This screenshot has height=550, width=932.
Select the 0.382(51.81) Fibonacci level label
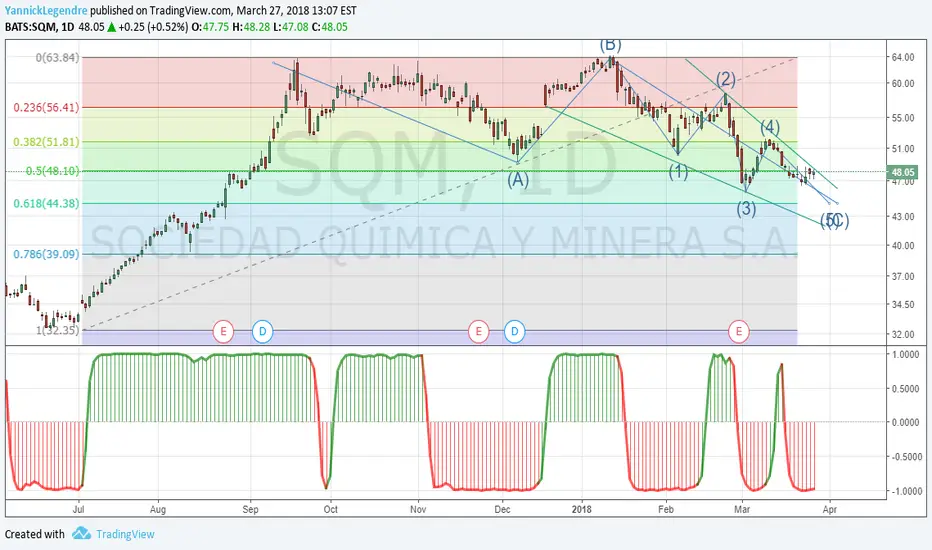(46, 142)
